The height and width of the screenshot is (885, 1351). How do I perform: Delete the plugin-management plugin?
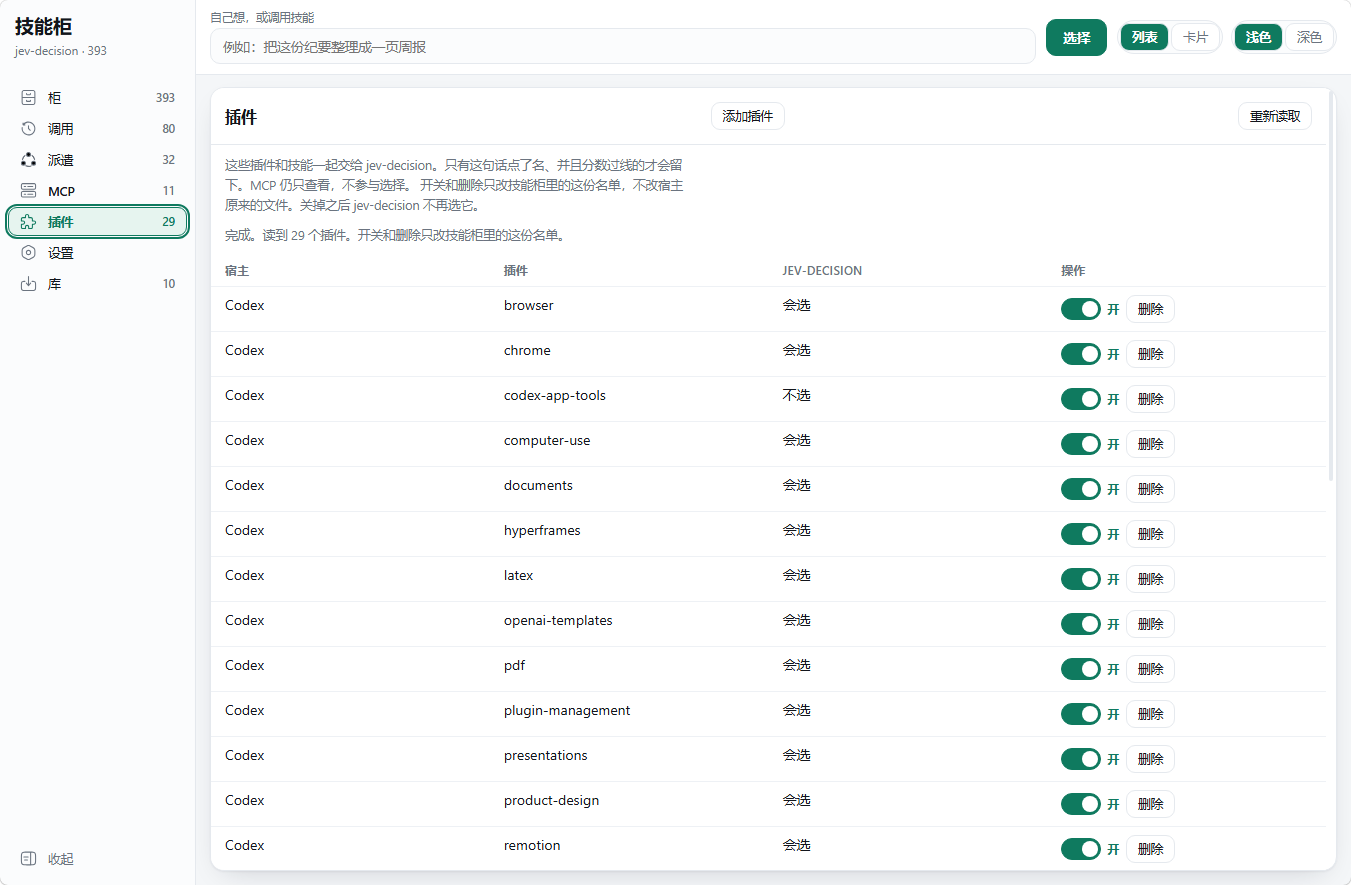pyautogui.click(x=1150, y=714)
